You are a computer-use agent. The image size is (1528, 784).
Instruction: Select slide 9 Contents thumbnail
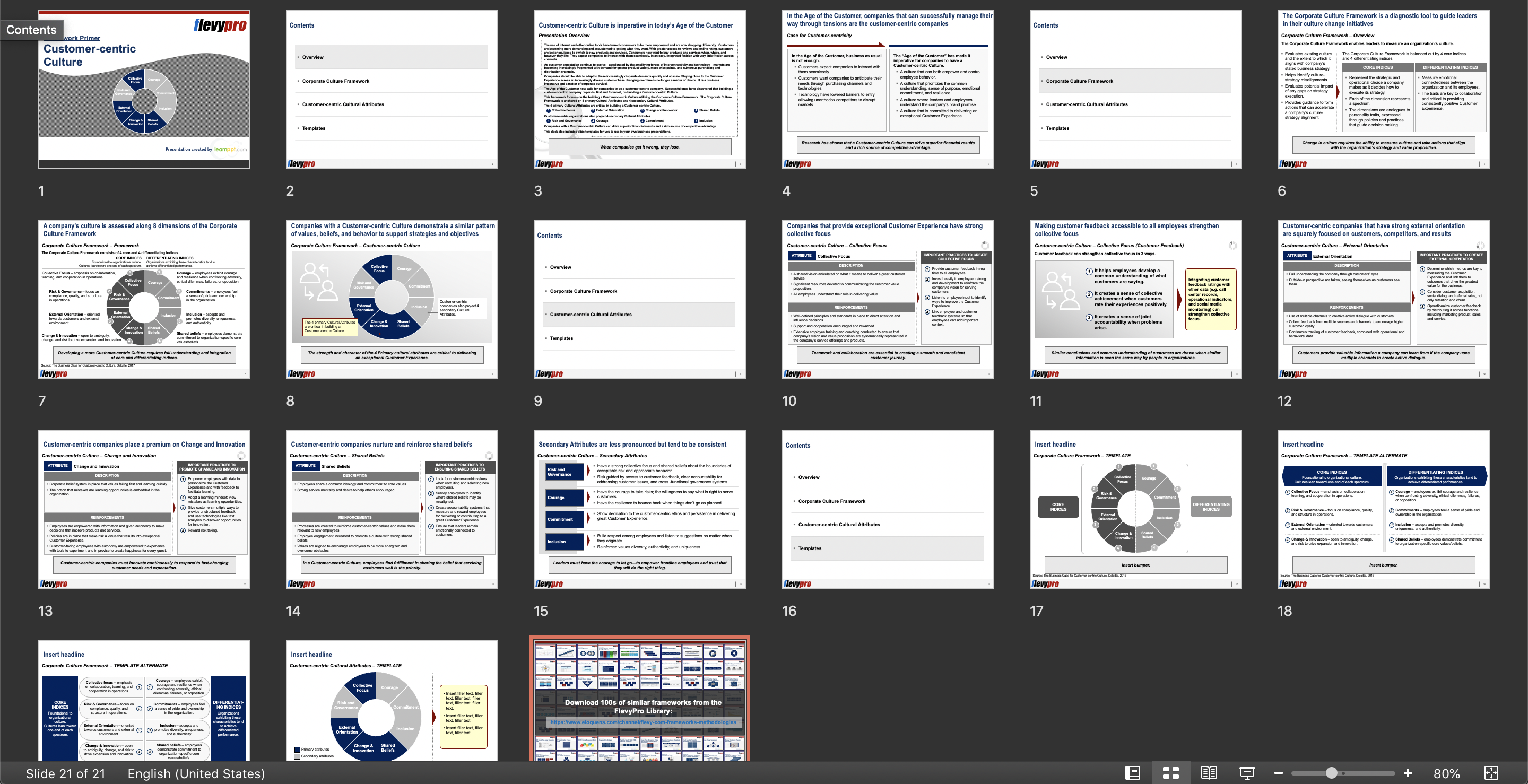pyautogui.click(x=640, y=299)
